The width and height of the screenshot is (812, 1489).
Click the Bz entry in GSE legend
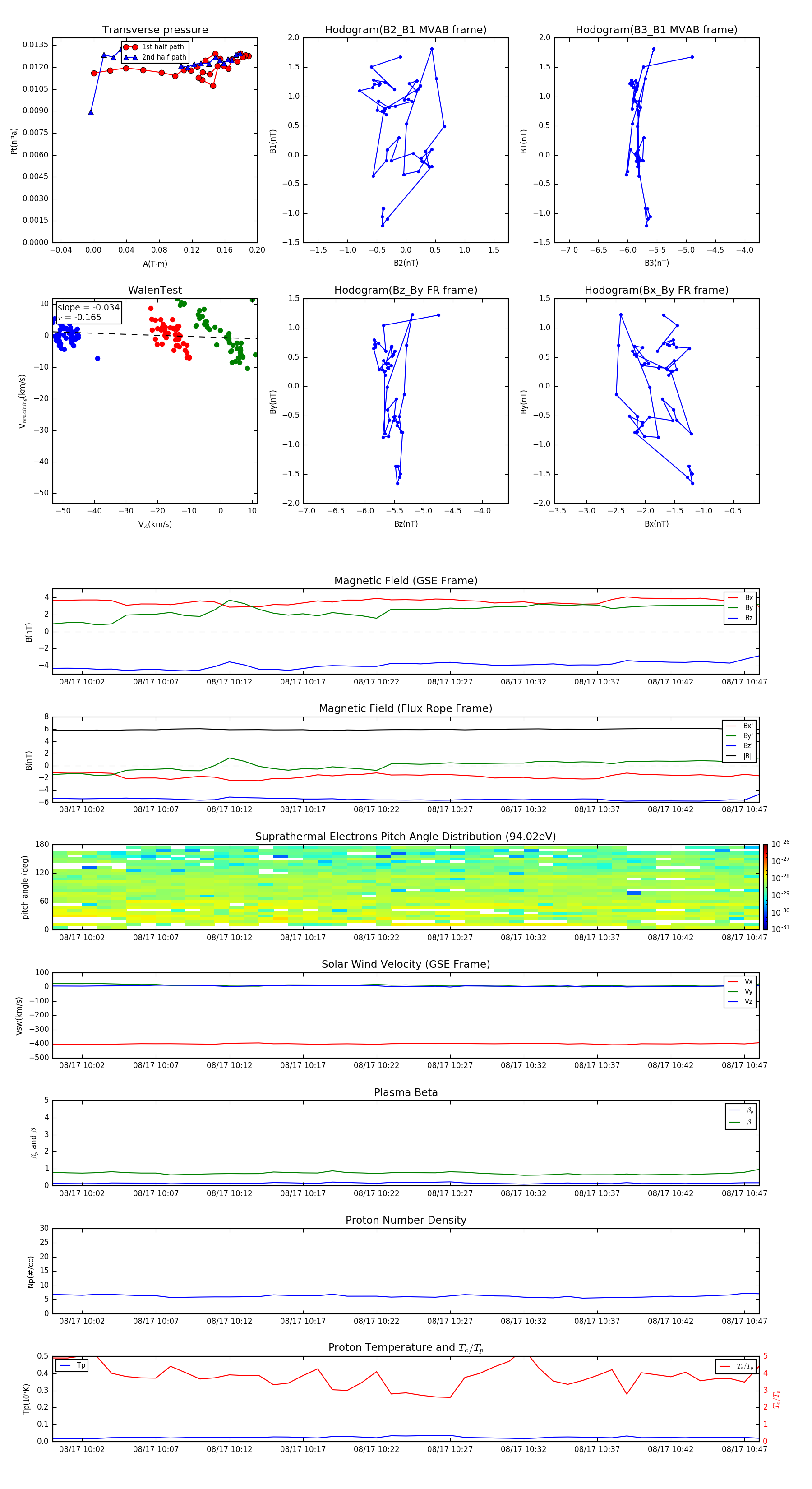point(741,618)
